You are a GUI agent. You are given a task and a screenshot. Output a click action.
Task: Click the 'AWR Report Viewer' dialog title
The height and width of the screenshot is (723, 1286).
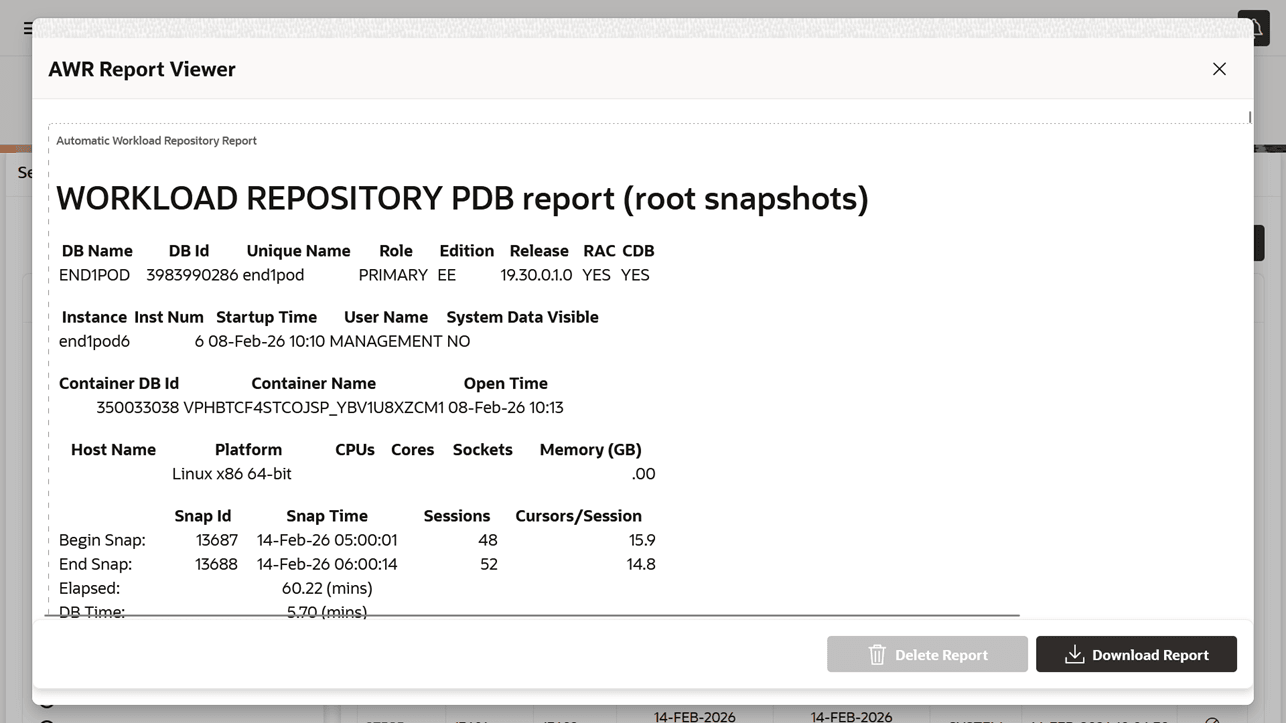point(142,69)
